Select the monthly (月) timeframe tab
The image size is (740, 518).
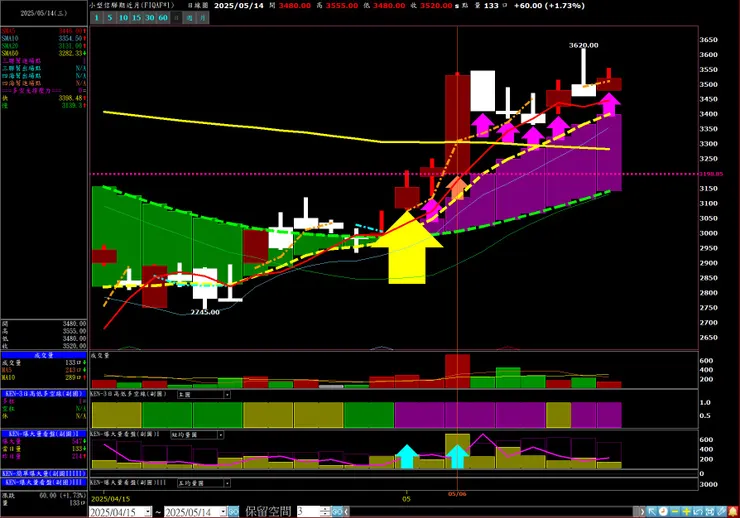coord(202,18)
